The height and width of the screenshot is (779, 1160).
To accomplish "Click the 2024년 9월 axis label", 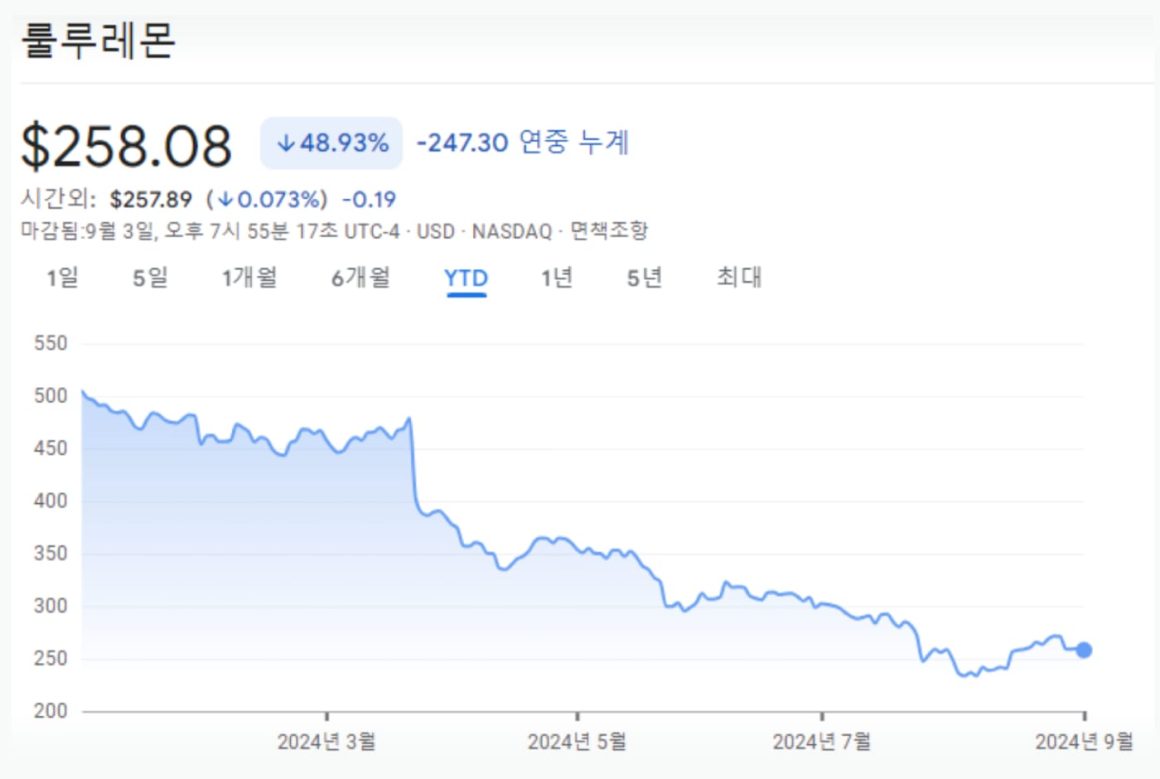I will pyautogui.click(x=1084, y=741).
